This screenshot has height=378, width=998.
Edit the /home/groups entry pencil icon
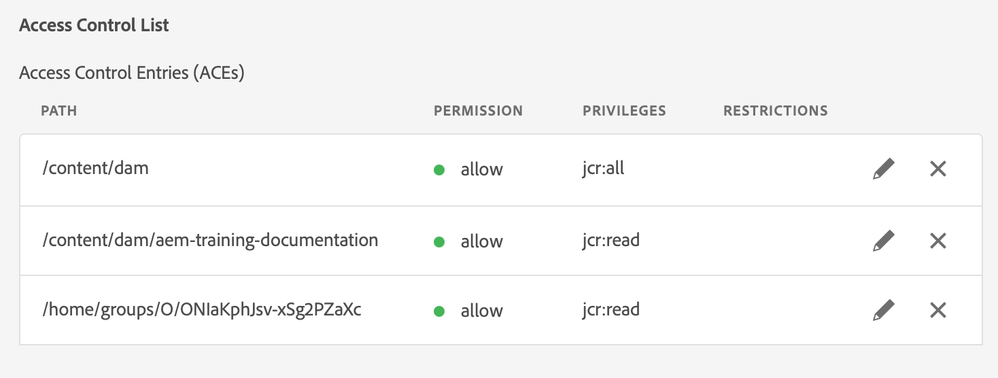tap(883, 310)
